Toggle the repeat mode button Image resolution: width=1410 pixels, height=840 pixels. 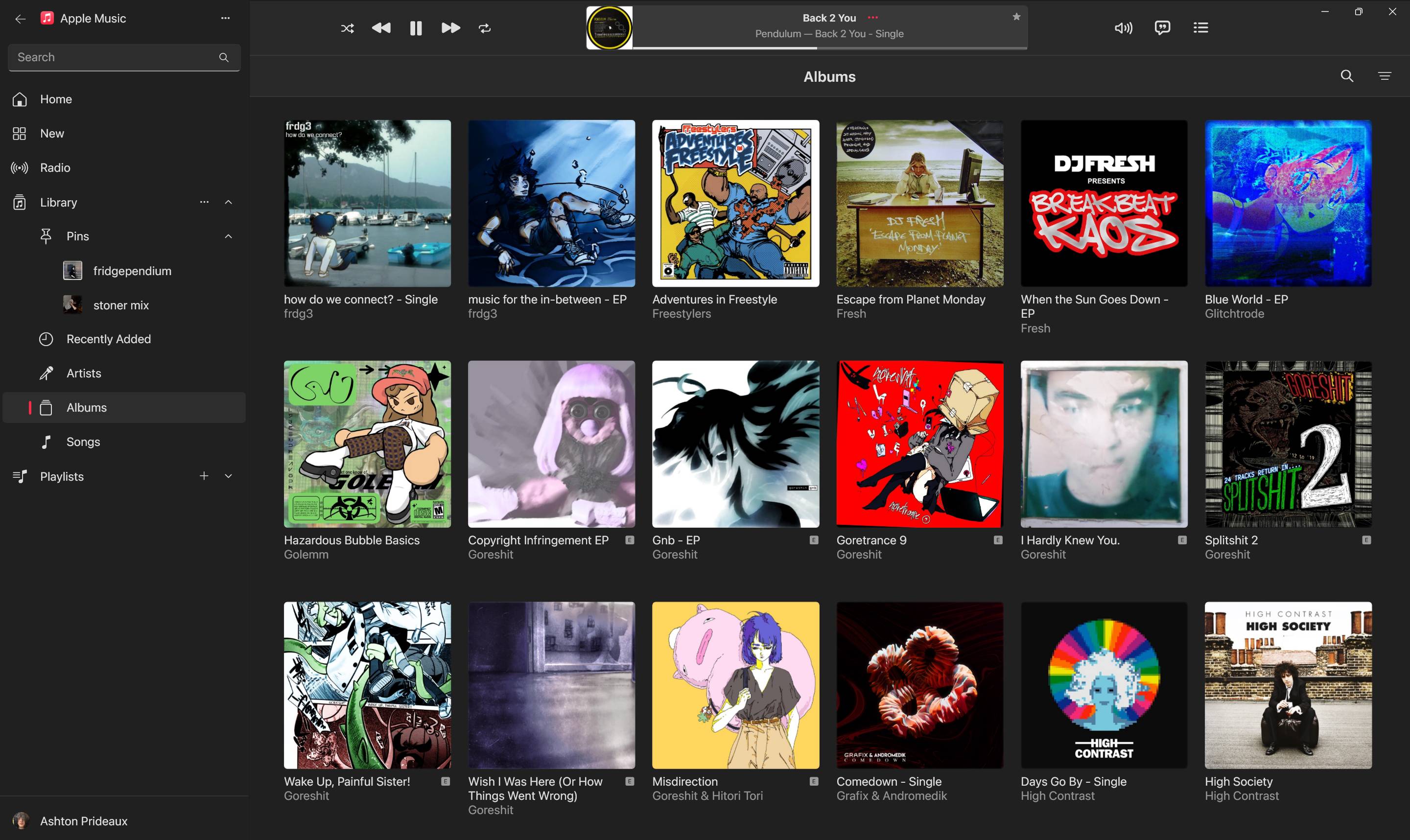(x=485, y=28)
